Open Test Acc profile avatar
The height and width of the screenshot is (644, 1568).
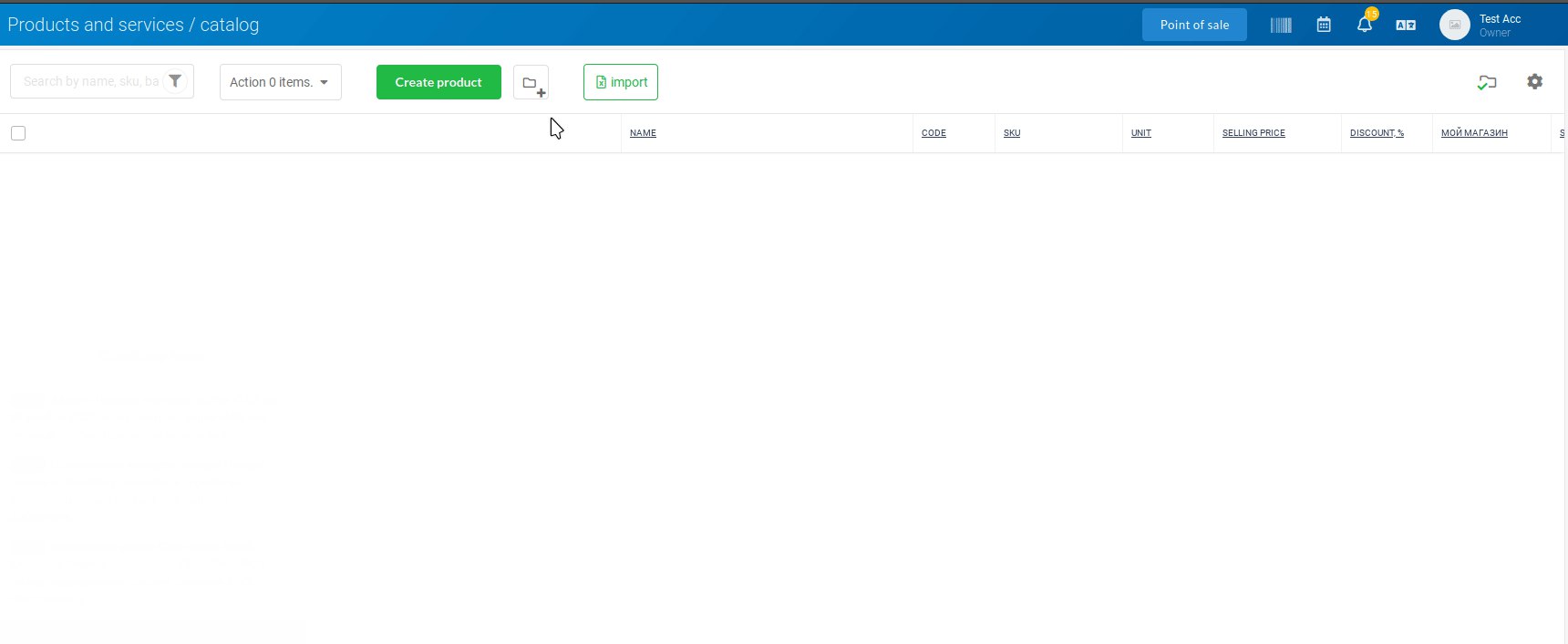tap(1455, 25)
